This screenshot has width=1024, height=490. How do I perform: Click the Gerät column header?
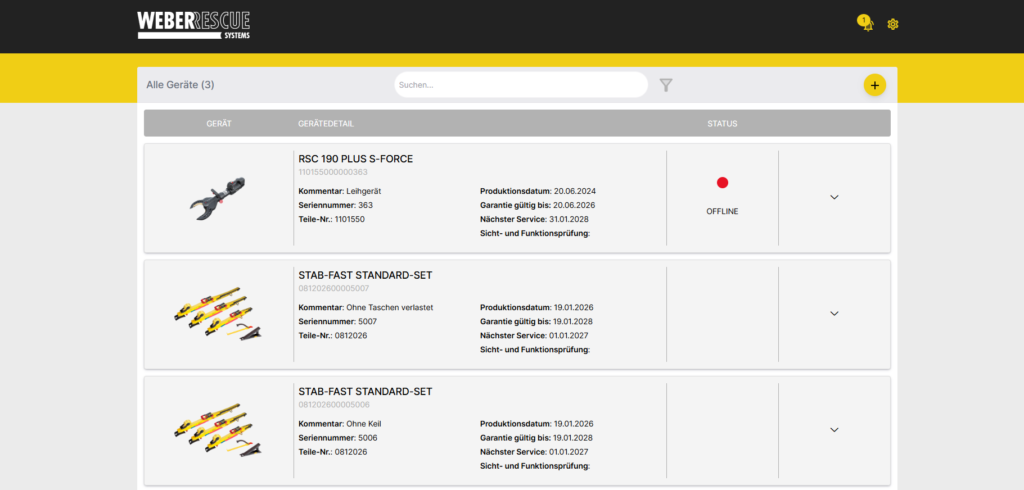tap(219, 123)
